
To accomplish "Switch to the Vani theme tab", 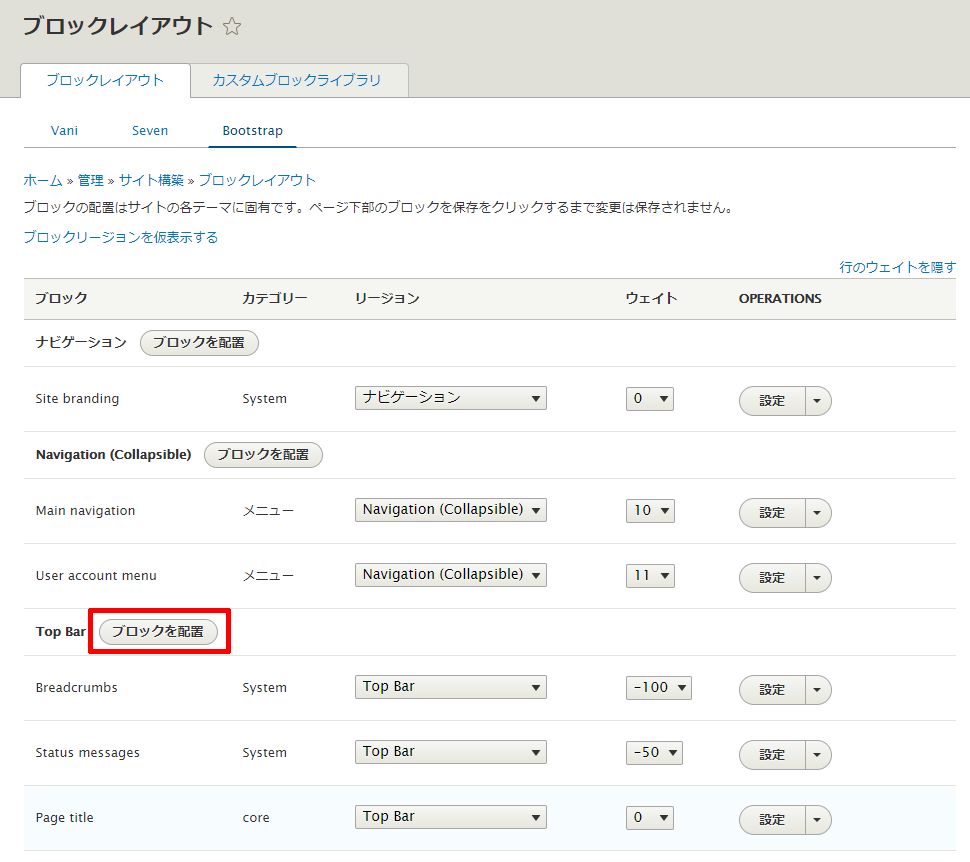I will 64,130.
